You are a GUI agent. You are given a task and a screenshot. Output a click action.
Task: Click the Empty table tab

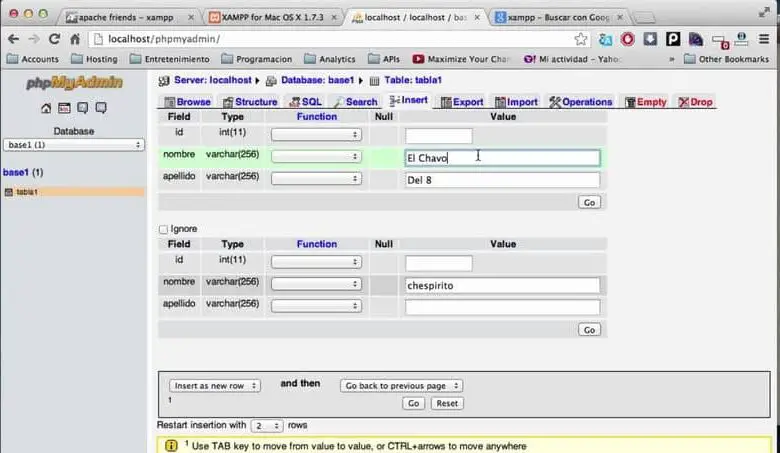[x=646, y=102]
